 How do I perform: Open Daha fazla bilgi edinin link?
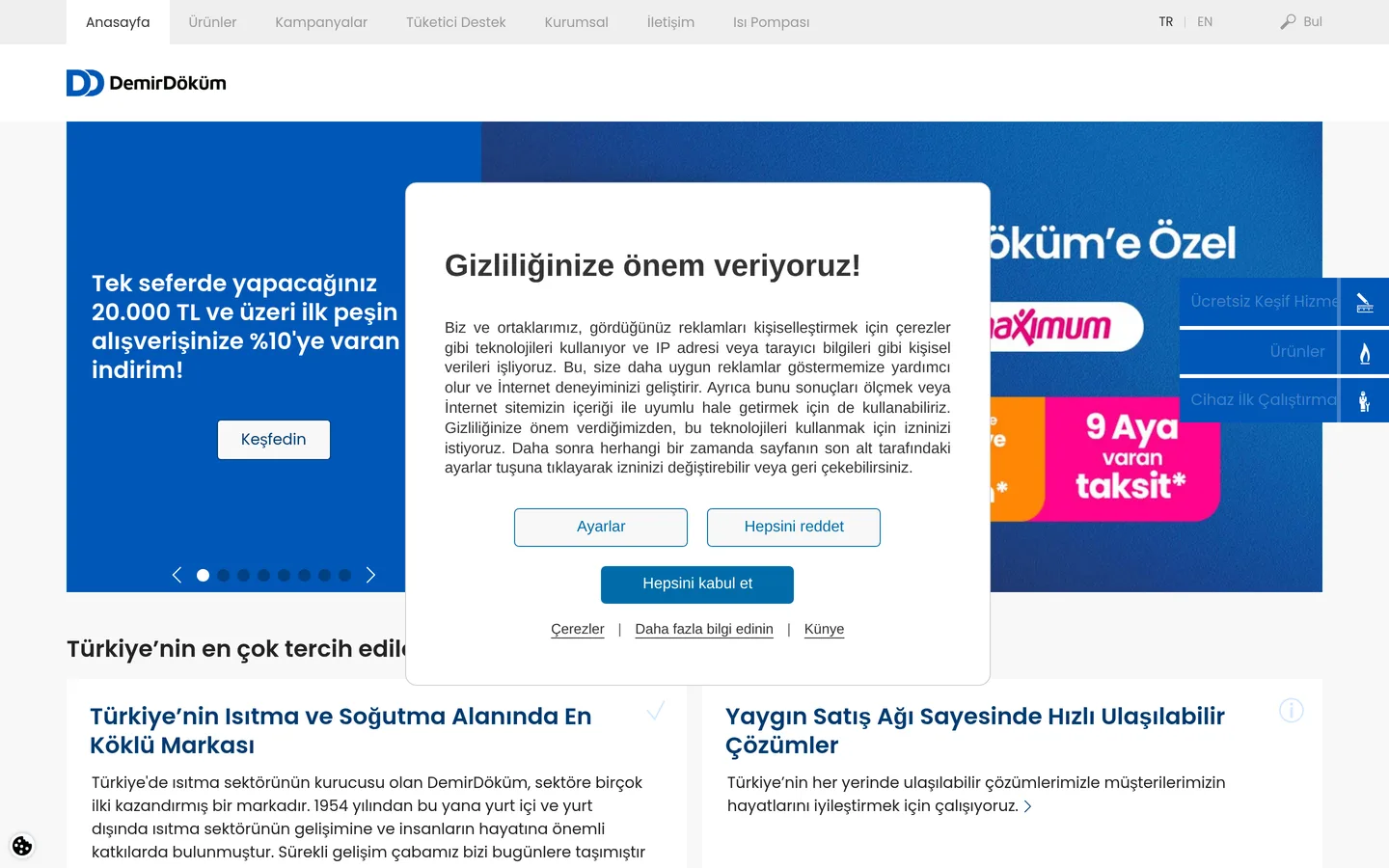tap(704, 629)
